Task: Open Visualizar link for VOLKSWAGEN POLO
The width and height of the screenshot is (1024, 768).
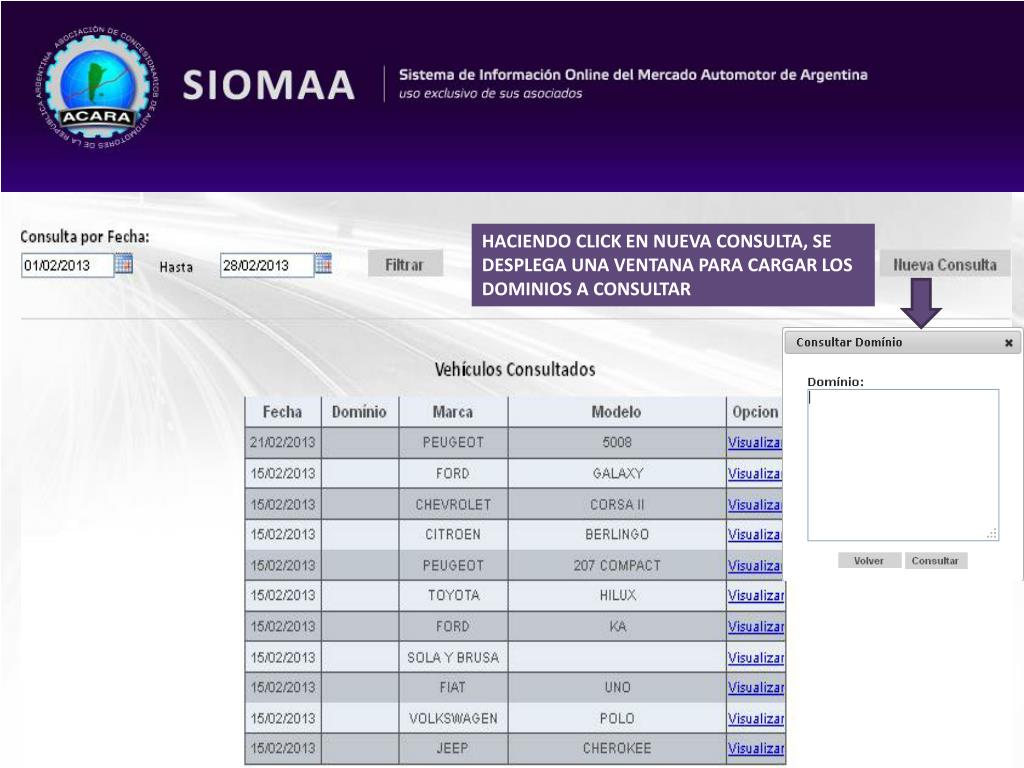Action: (756, 718)
